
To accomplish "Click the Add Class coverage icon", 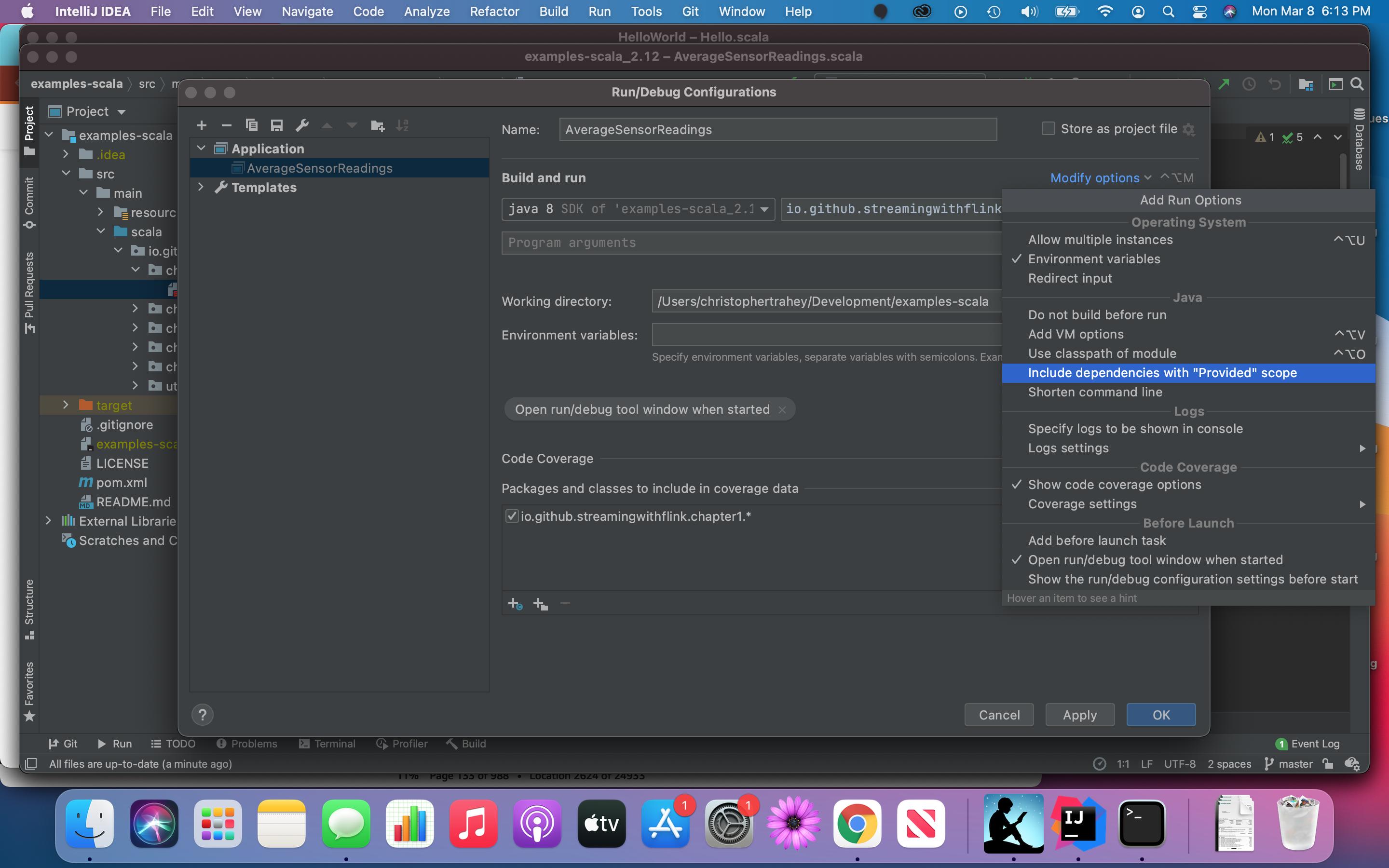I will [x=515, y=603].
